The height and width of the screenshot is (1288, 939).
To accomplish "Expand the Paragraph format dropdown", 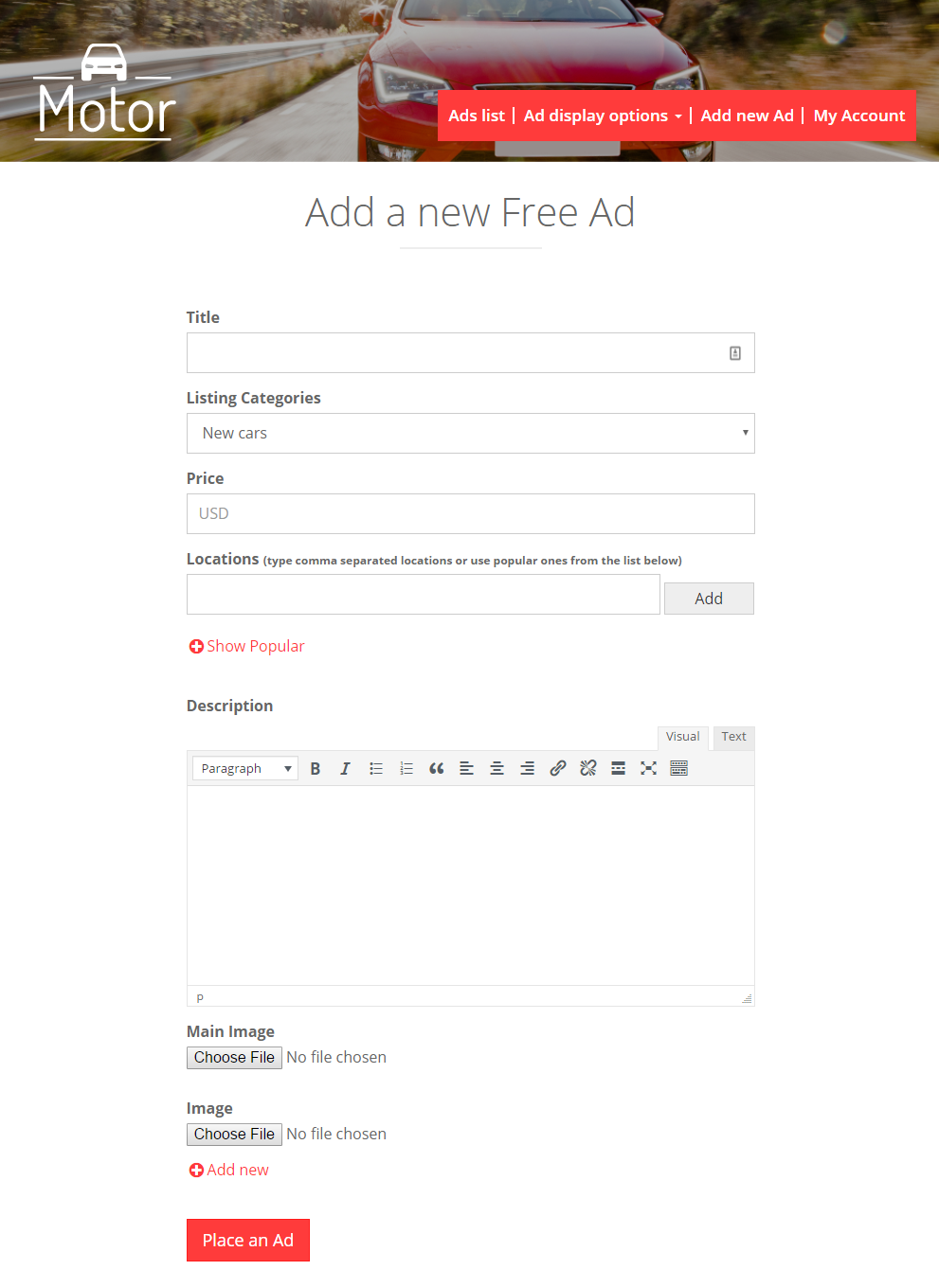I will coord(245,768).
